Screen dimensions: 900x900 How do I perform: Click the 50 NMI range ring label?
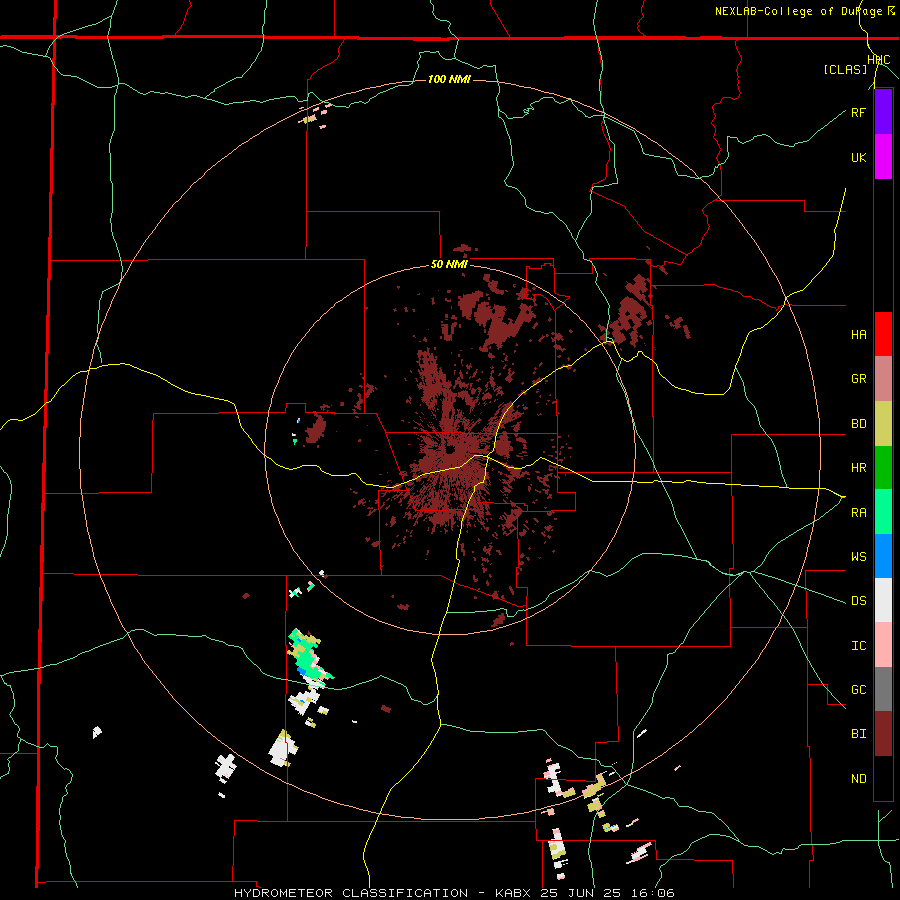449,265
